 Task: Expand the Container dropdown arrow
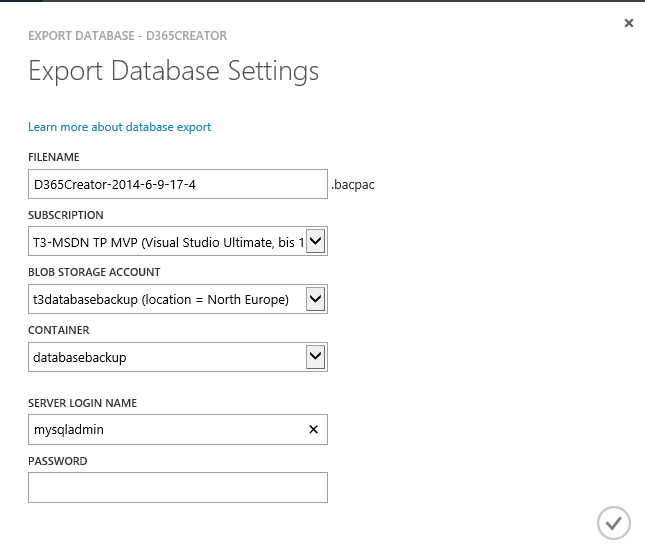pyautogui.click(x=315, y=356)
